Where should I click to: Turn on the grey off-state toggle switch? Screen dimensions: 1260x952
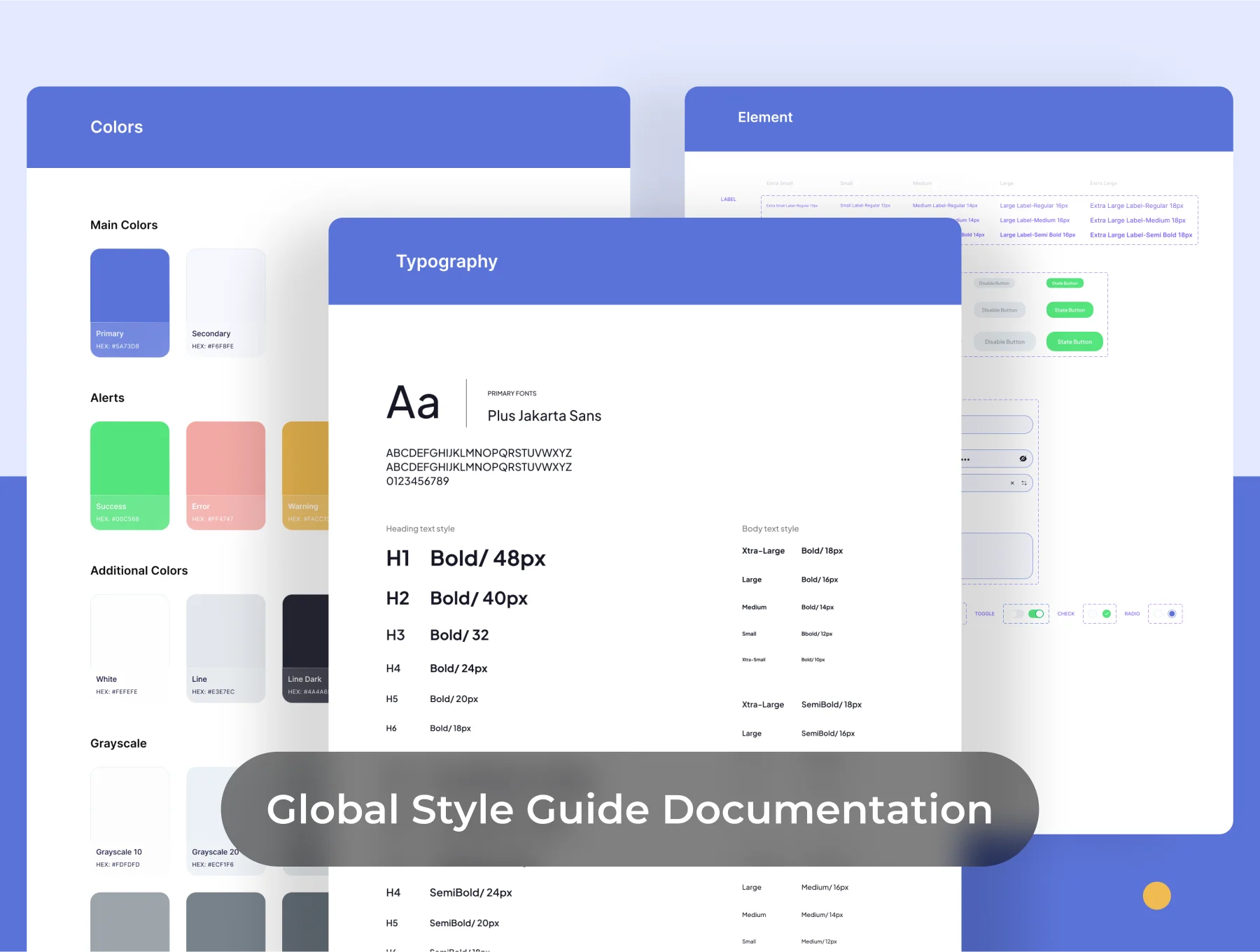coord(1016,614)
